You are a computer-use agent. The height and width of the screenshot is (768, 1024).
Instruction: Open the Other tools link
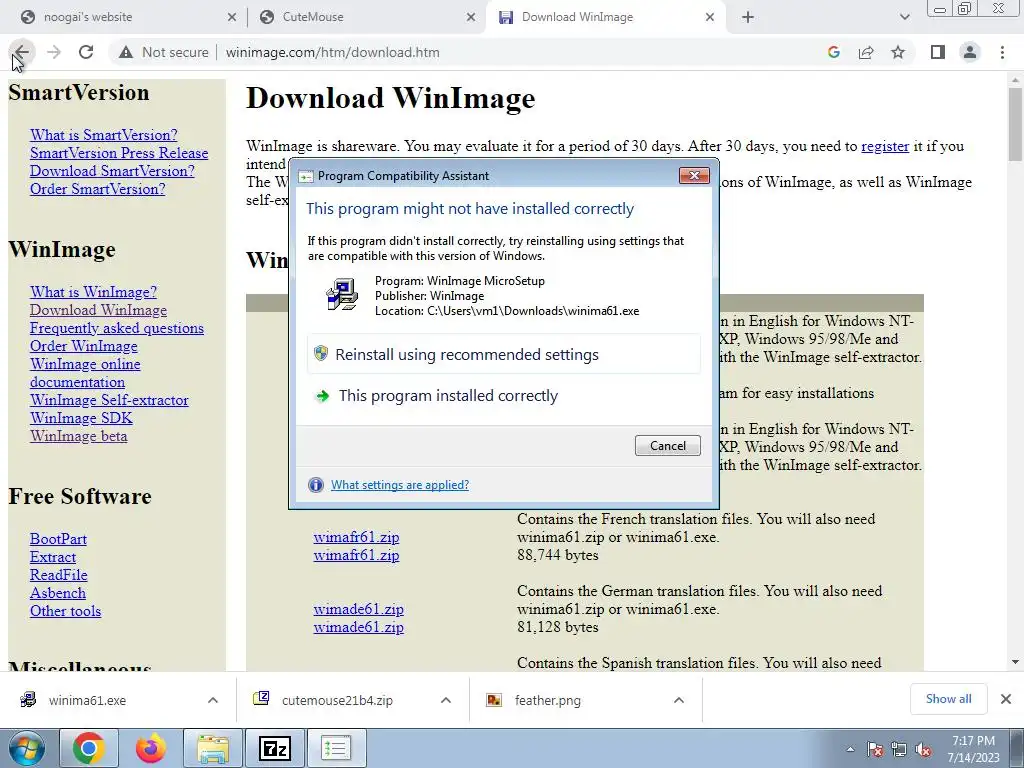coord(65,611)
